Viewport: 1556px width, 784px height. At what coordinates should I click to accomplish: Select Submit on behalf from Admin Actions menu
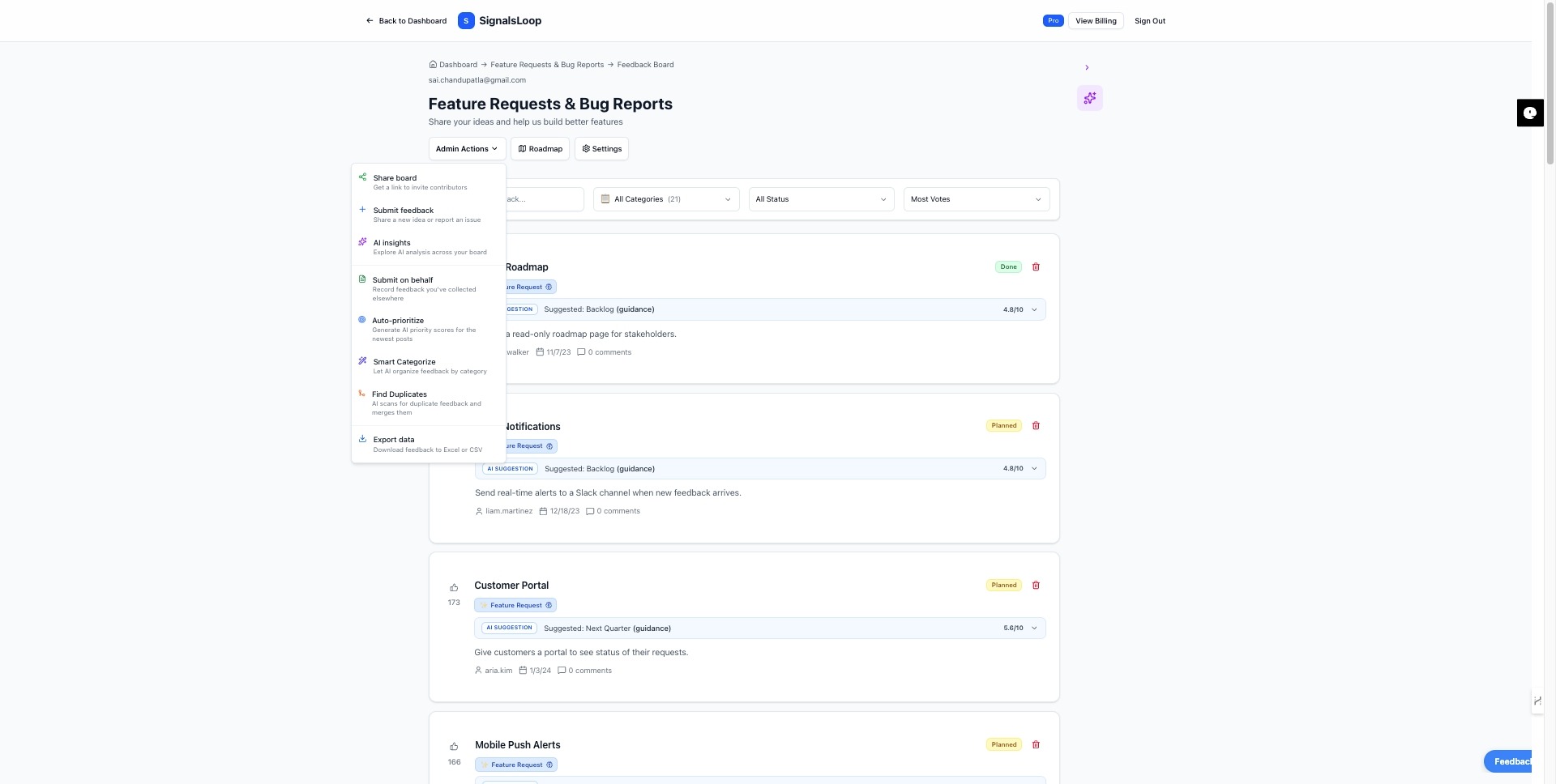coord(403,279)
